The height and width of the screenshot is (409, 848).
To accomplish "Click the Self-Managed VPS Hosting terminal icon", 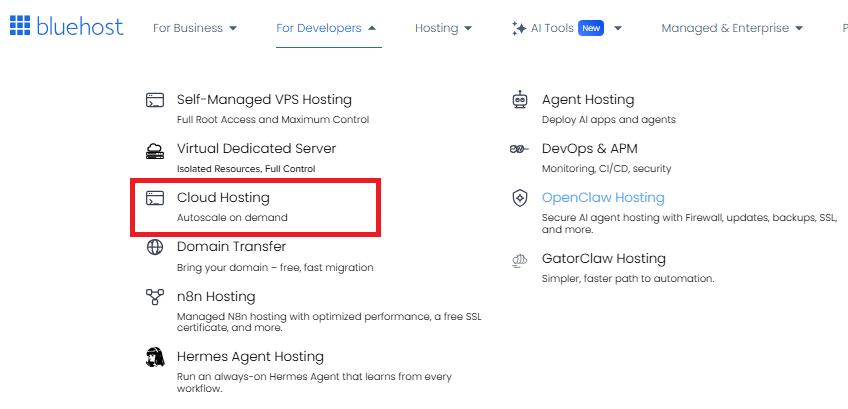I will click(x=155, y=100).
